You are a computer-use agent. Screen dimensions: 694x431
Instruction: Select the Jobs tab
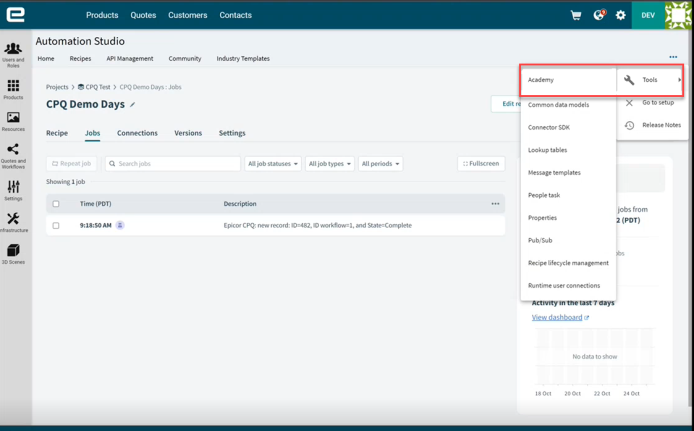click(x=93, y=133)
